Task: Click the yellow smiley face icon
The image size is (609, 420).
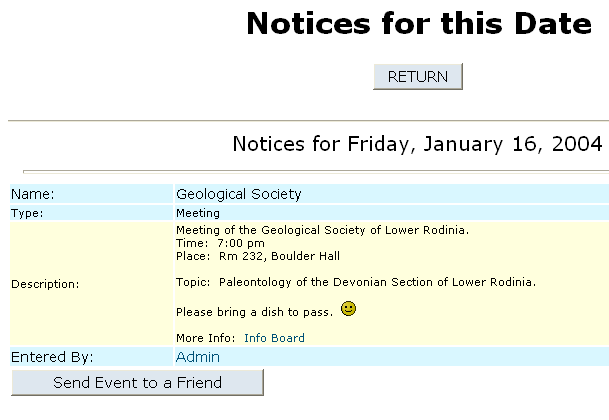Action: (x=348, y=310)
